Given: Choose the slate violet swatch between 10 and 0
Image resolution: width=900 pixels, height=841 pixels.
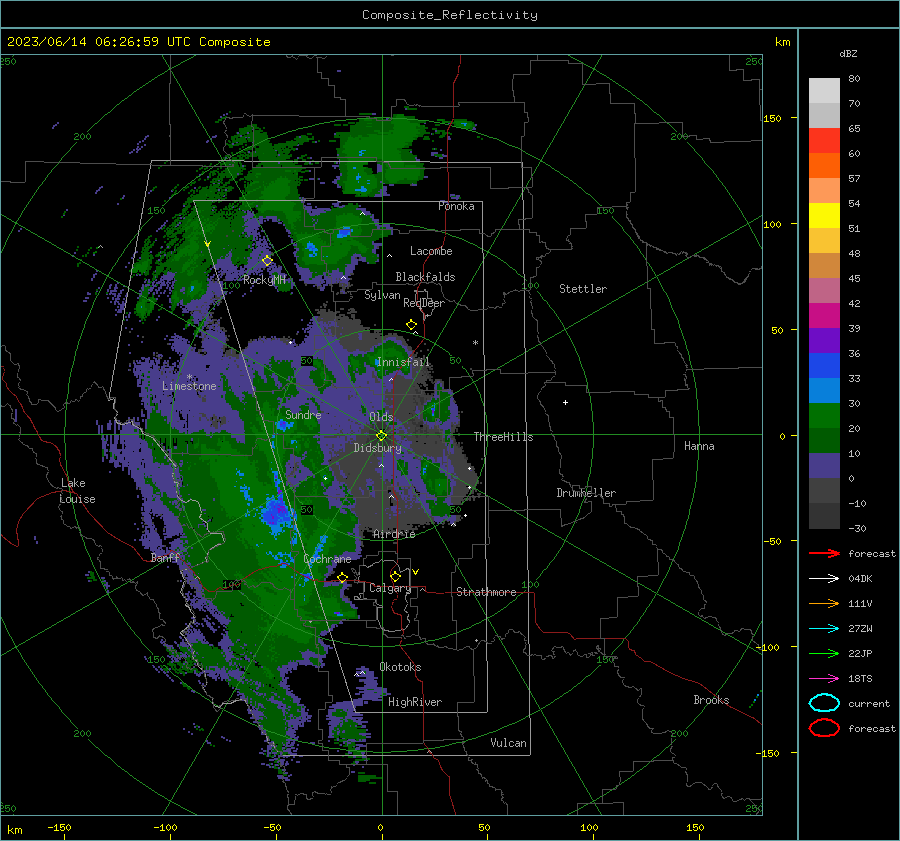Looking at the screenshot, I should click(x=824, y=466).
